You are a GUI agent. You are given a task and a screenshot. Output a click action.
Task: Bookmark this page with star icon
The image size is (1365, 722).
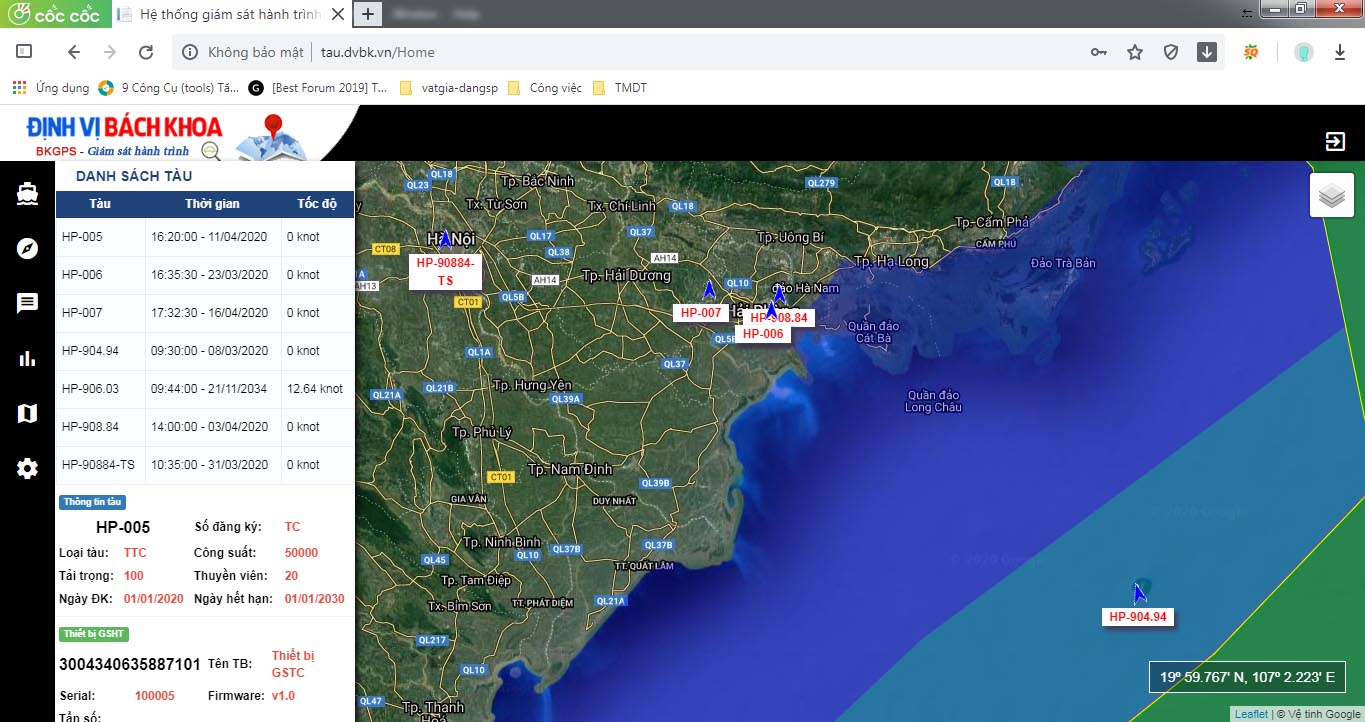click(1135, 52)
